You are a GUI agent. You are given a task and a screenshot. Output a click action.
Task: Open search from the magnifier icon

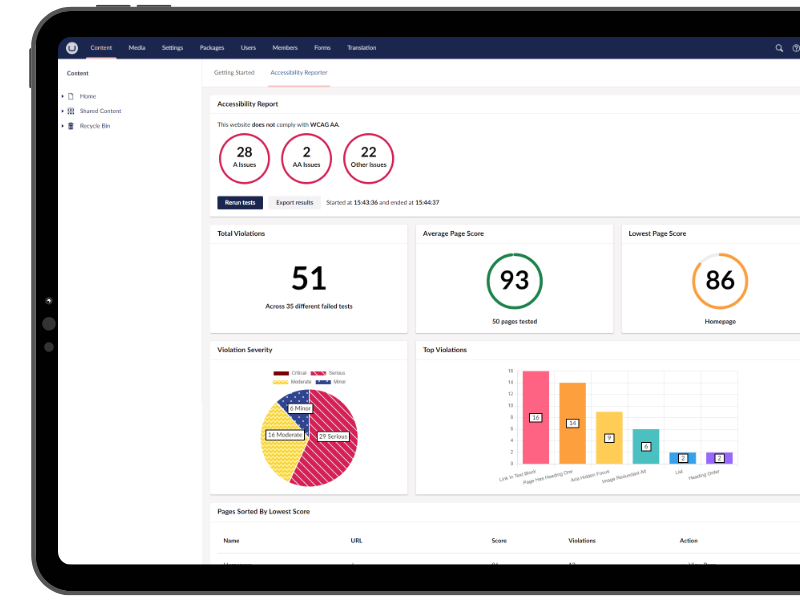tap(778, 47)
